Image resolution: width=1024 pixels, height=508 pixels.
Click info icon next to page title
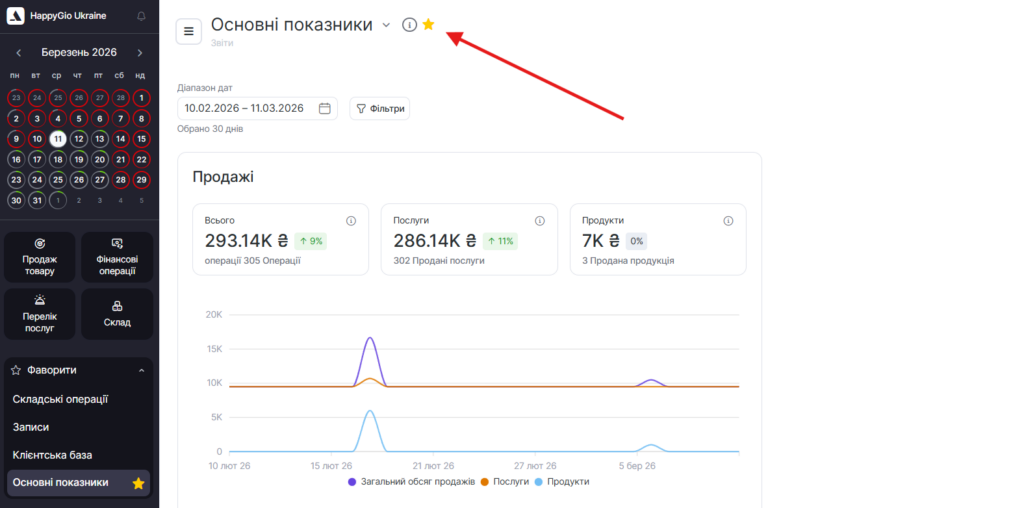coord(409,25)
